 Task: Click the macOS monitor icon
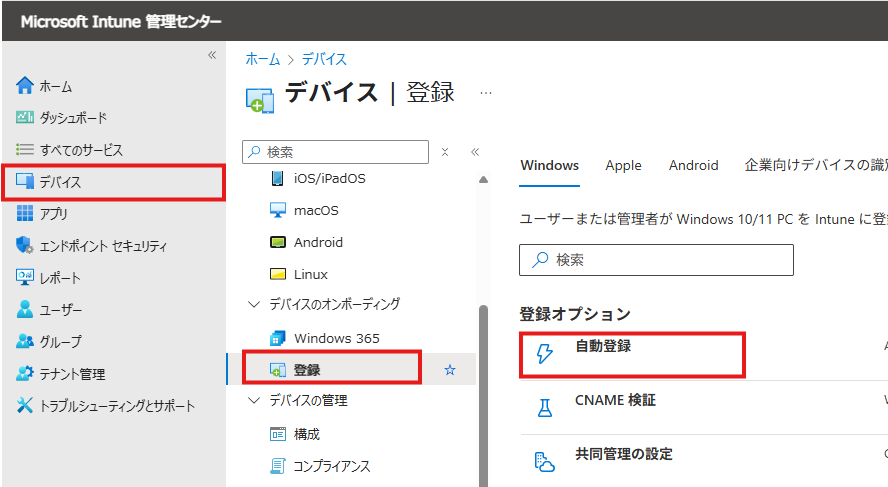pos(278,210)
